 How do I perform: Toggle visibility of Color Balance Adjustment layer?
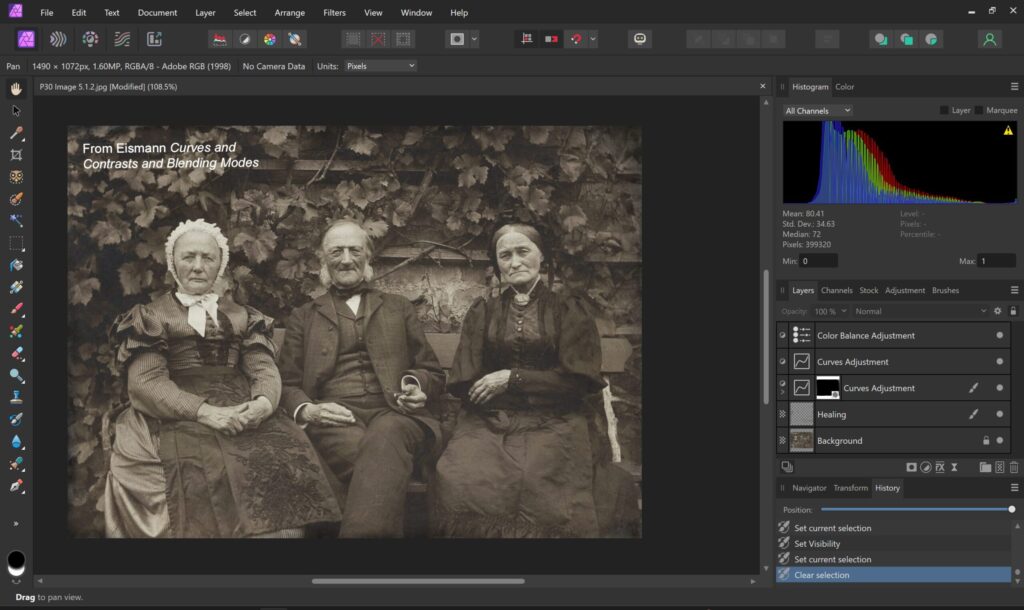[x=999, y=336]
